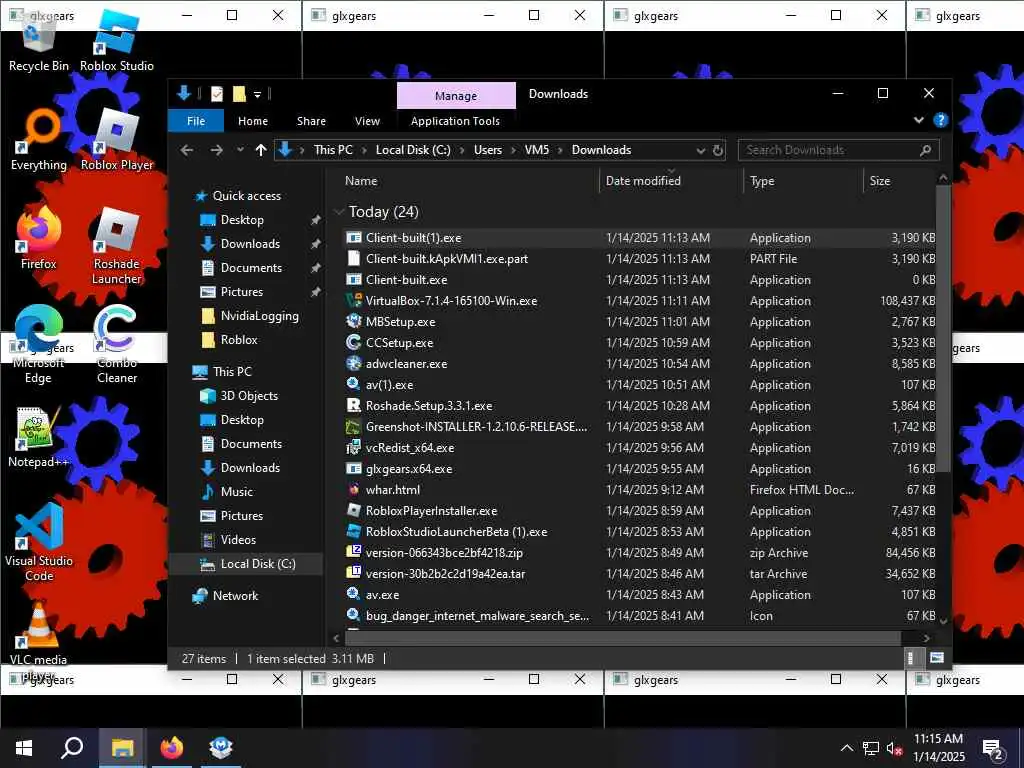Open Customize Quick Access Toolbar dropdown

(x=257, y=95)
